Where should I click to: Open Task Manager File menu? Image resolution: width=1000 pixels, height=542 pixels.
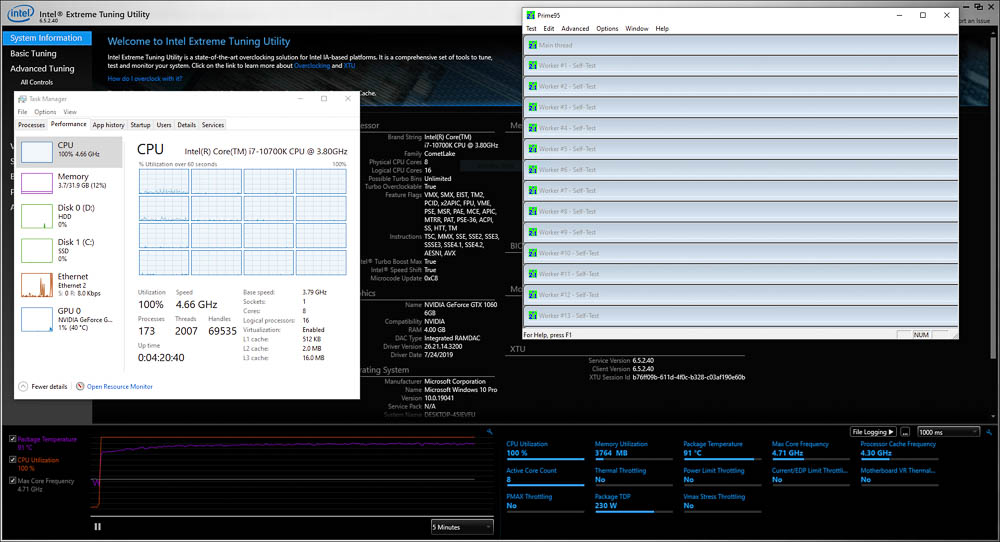click(x=22, y=112)
